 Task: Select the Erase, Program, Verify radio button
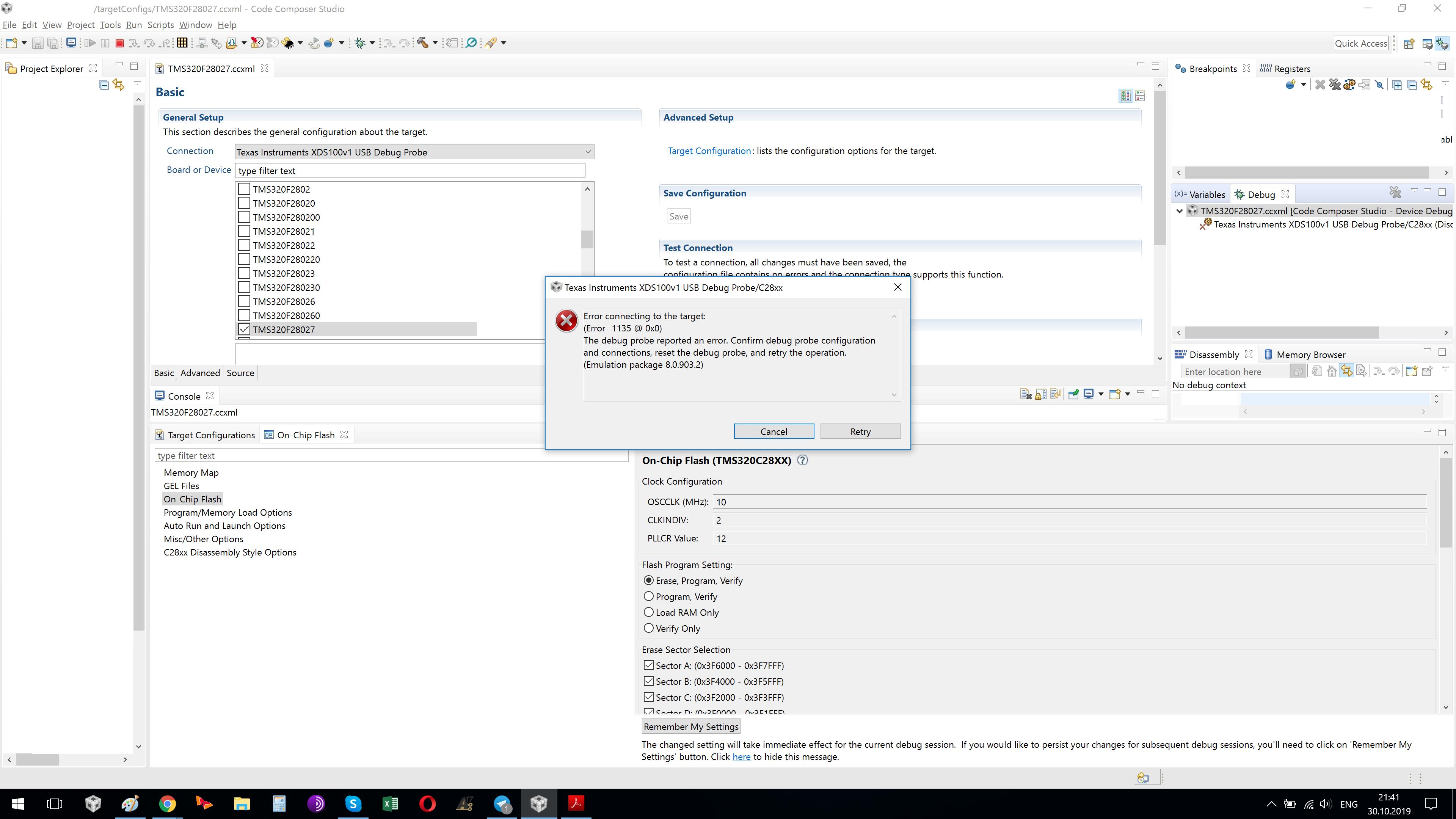(x=649, y=581)
